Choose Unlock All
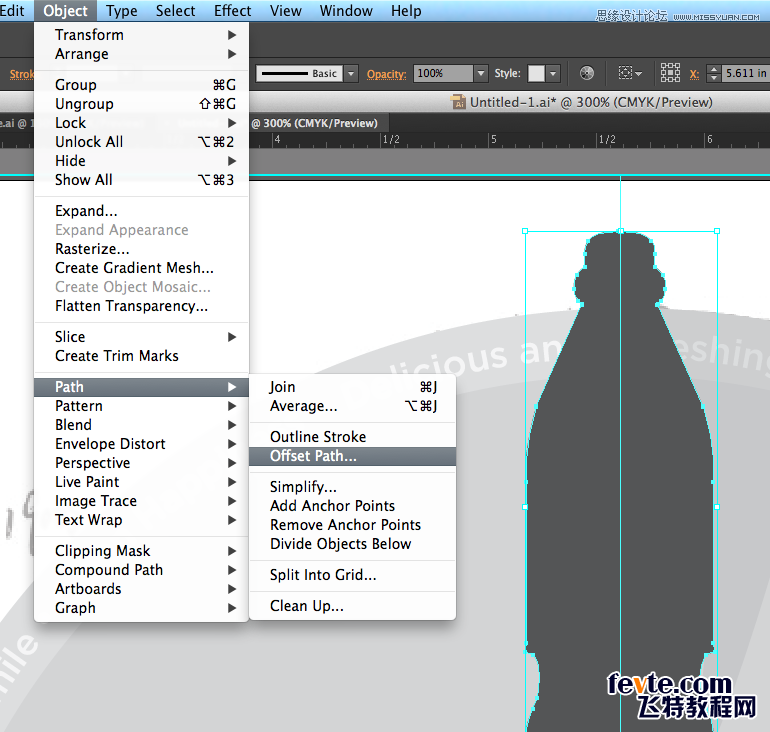 pos(141,142)
